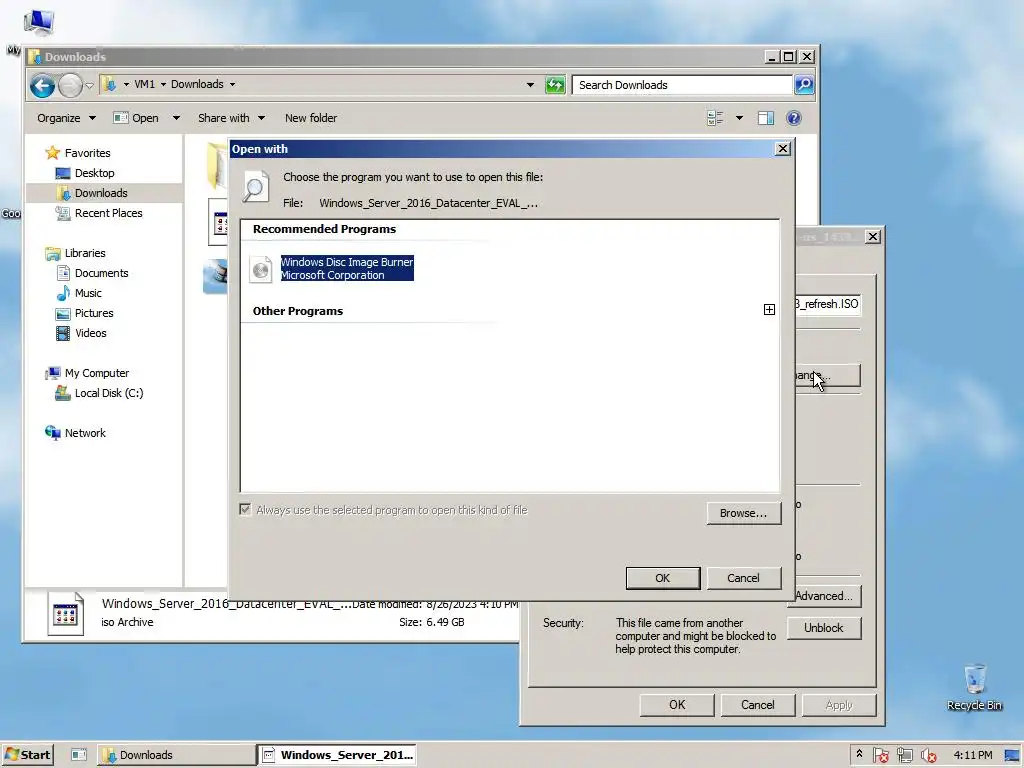Screen dimensions: 1024x768
Task: Open Videos library
Action: click(90, 333)
